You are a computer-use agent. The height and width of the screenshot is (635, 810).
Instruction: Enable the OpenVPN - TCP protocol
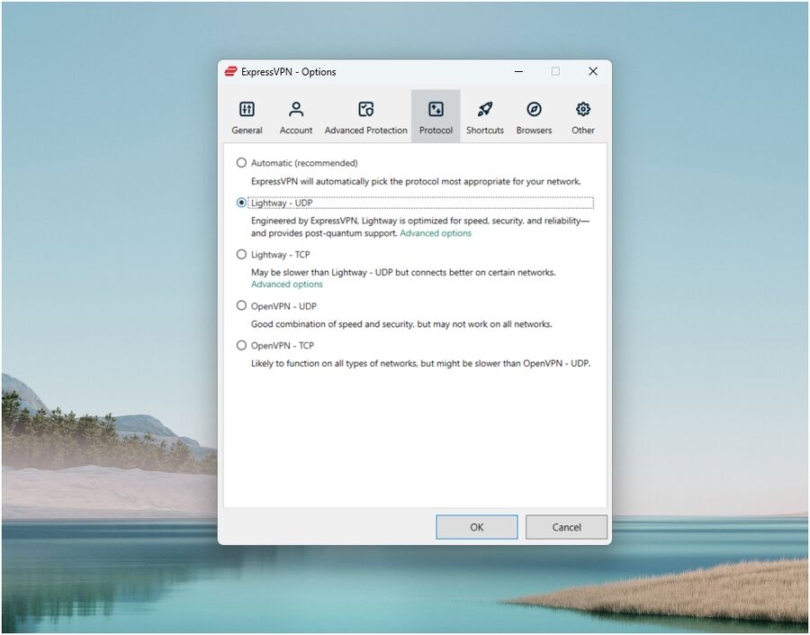click(x=241, y=345)
